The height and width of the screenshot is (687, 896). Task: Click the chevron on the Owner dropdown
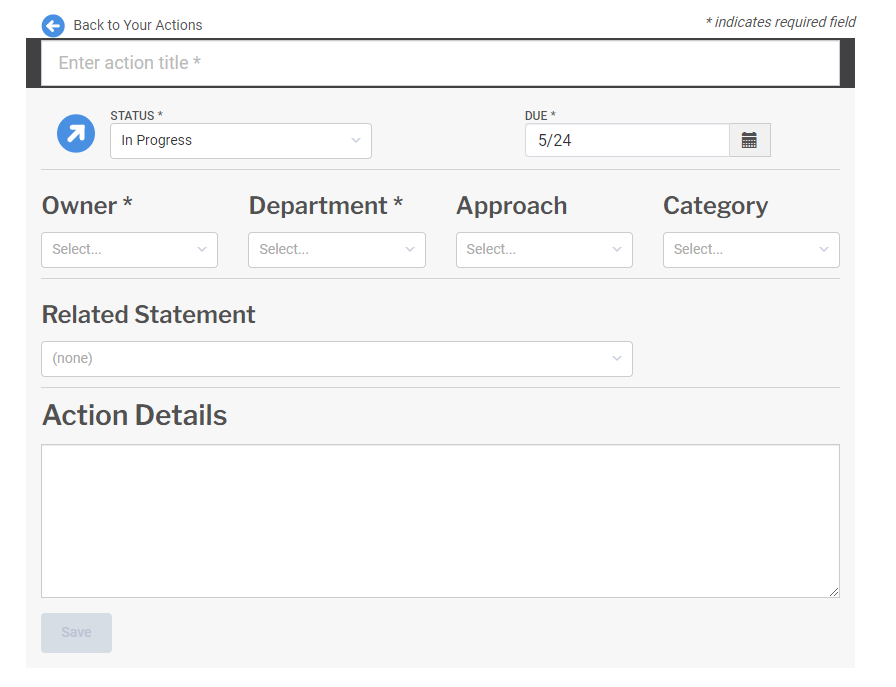point(203,249)
